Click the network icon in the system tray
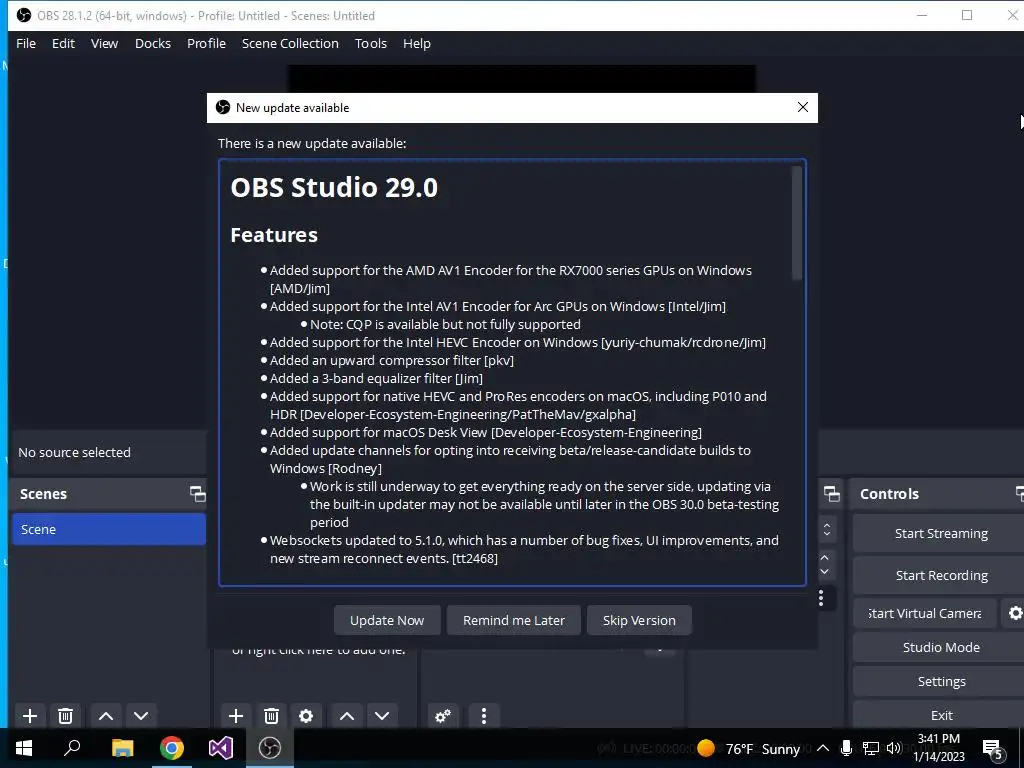This screenshot has width=1024, height=768. pos(871,748)
